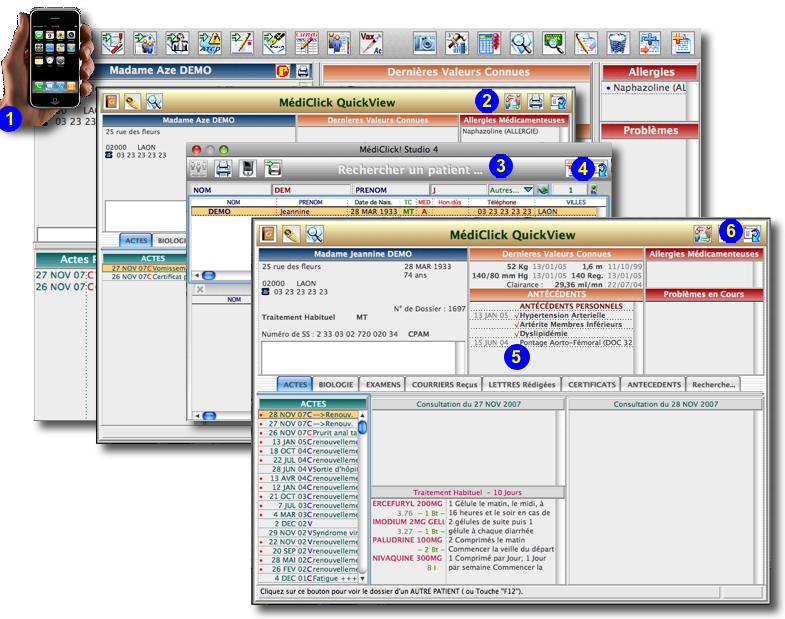
Task: Click the patients group icon in Studio 4 toolbar
Action: click(199, 168)
